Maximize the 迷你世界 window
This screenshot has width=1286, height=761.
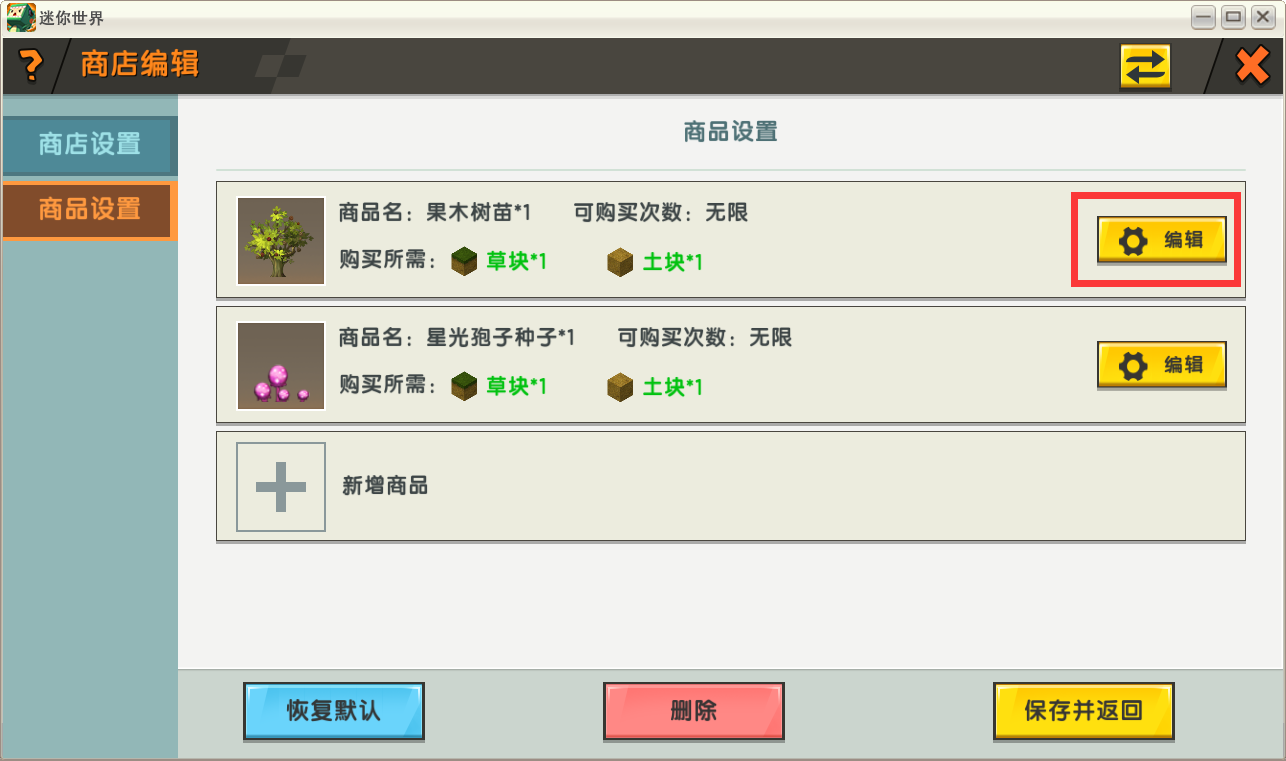(1232, 16)
